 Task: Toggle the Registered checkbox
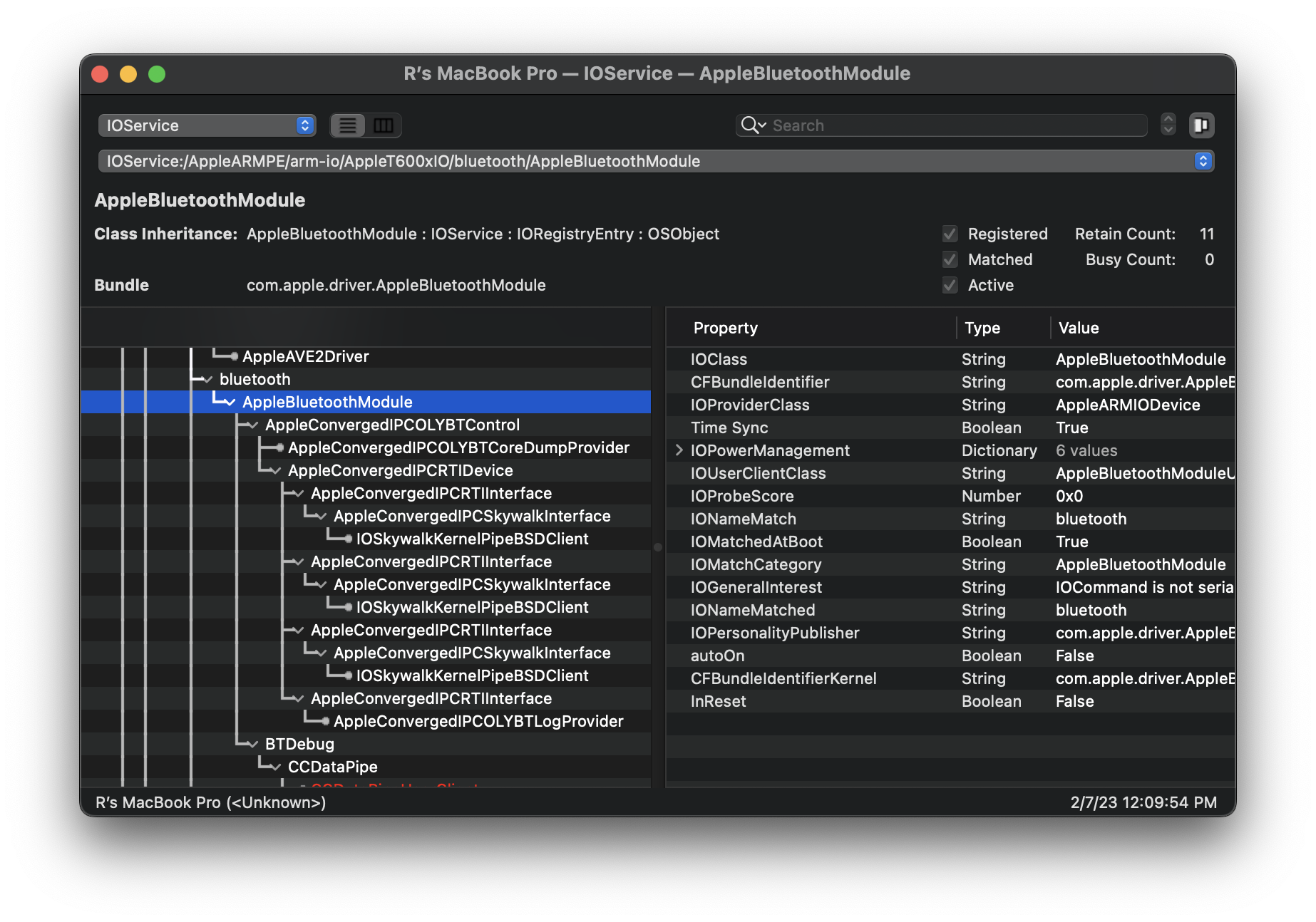pos(950,234)
